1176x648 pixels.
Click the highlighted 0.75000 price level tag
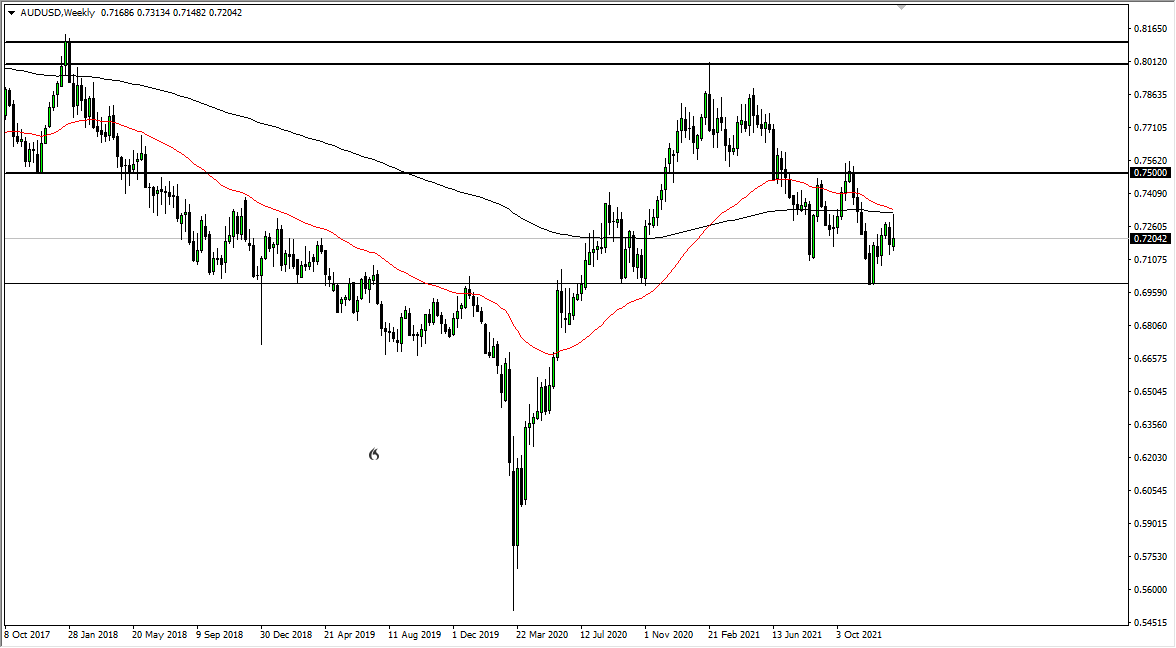coord(1150,172)
